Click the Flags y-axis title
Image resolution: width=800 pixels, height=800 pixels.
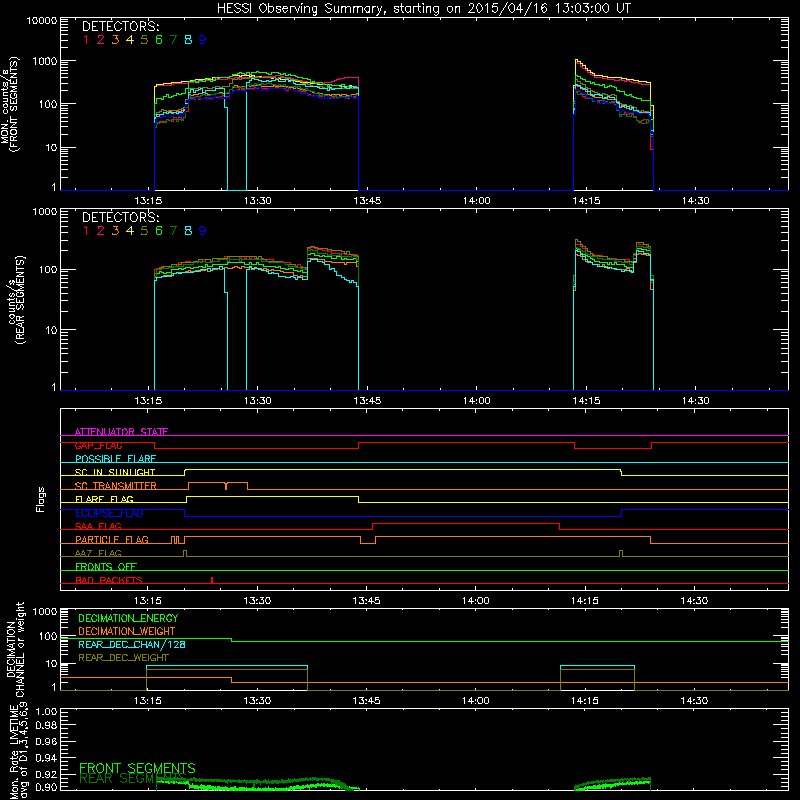click(41, 499)
